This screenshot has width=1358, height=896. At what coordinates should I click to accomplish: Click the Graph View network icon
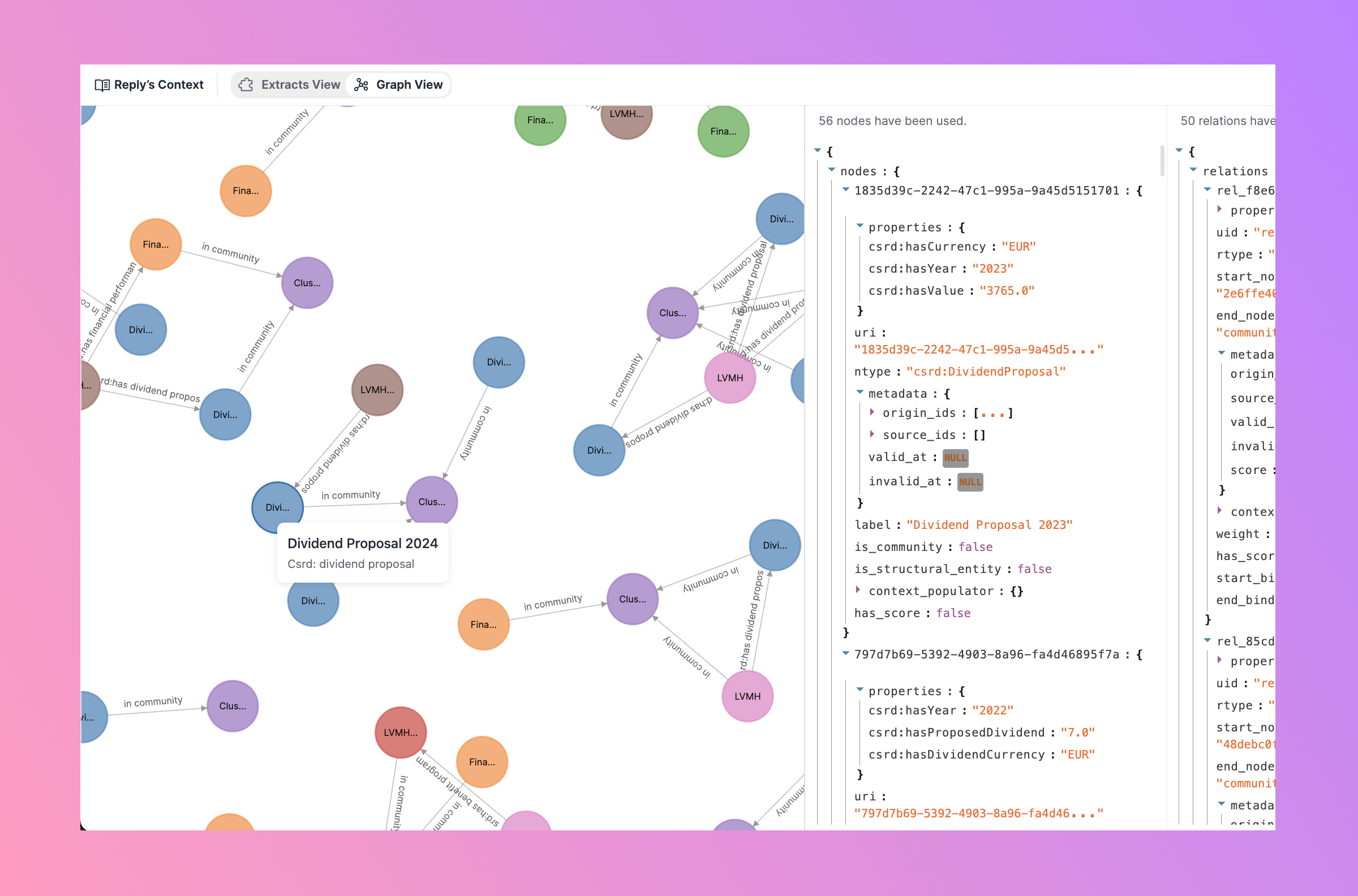(361, 85)
